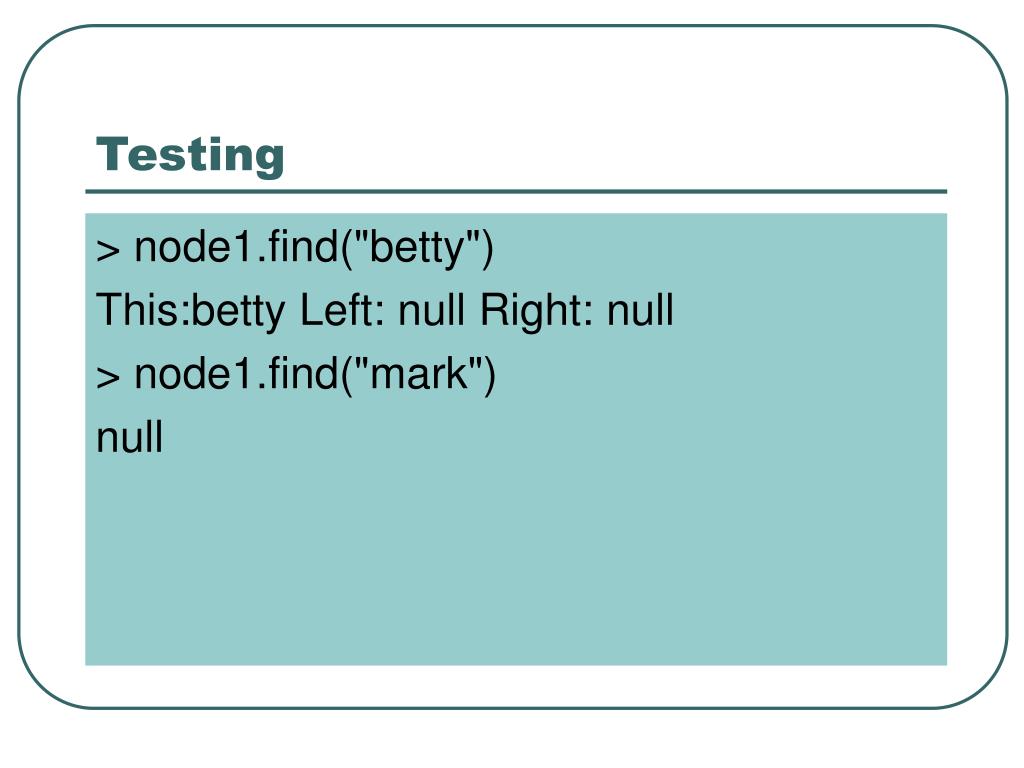Click node1 in the betty find call
The image size is (1024, 768).
tap(195, 248)
